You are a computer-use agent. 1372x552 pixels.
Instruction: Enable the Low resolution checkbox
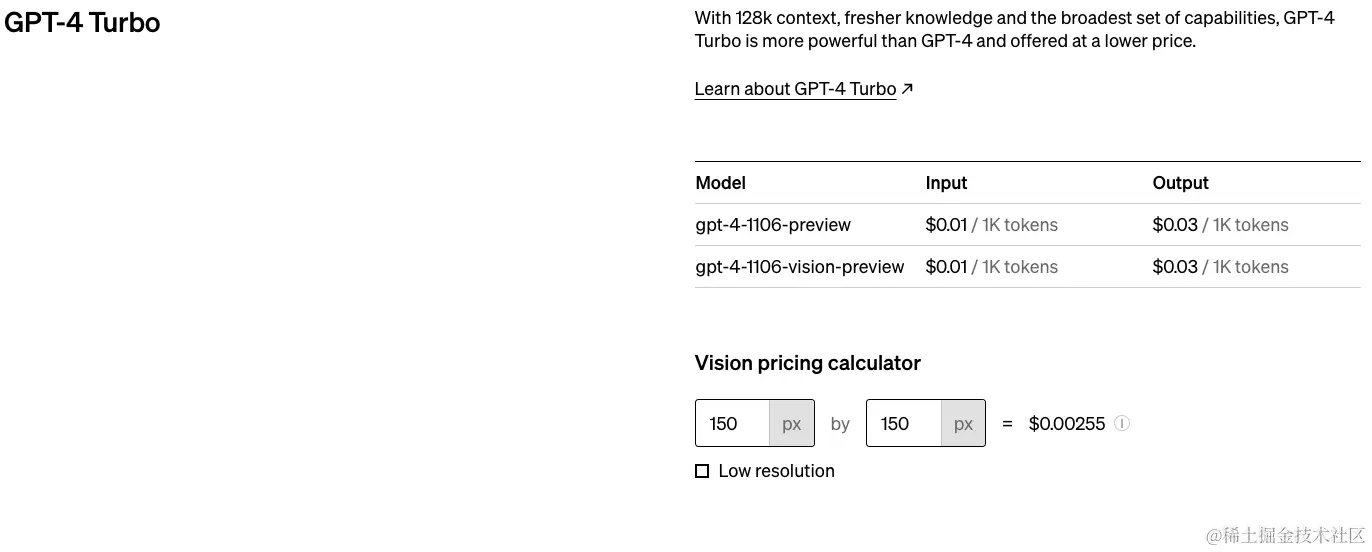[702, 471]
